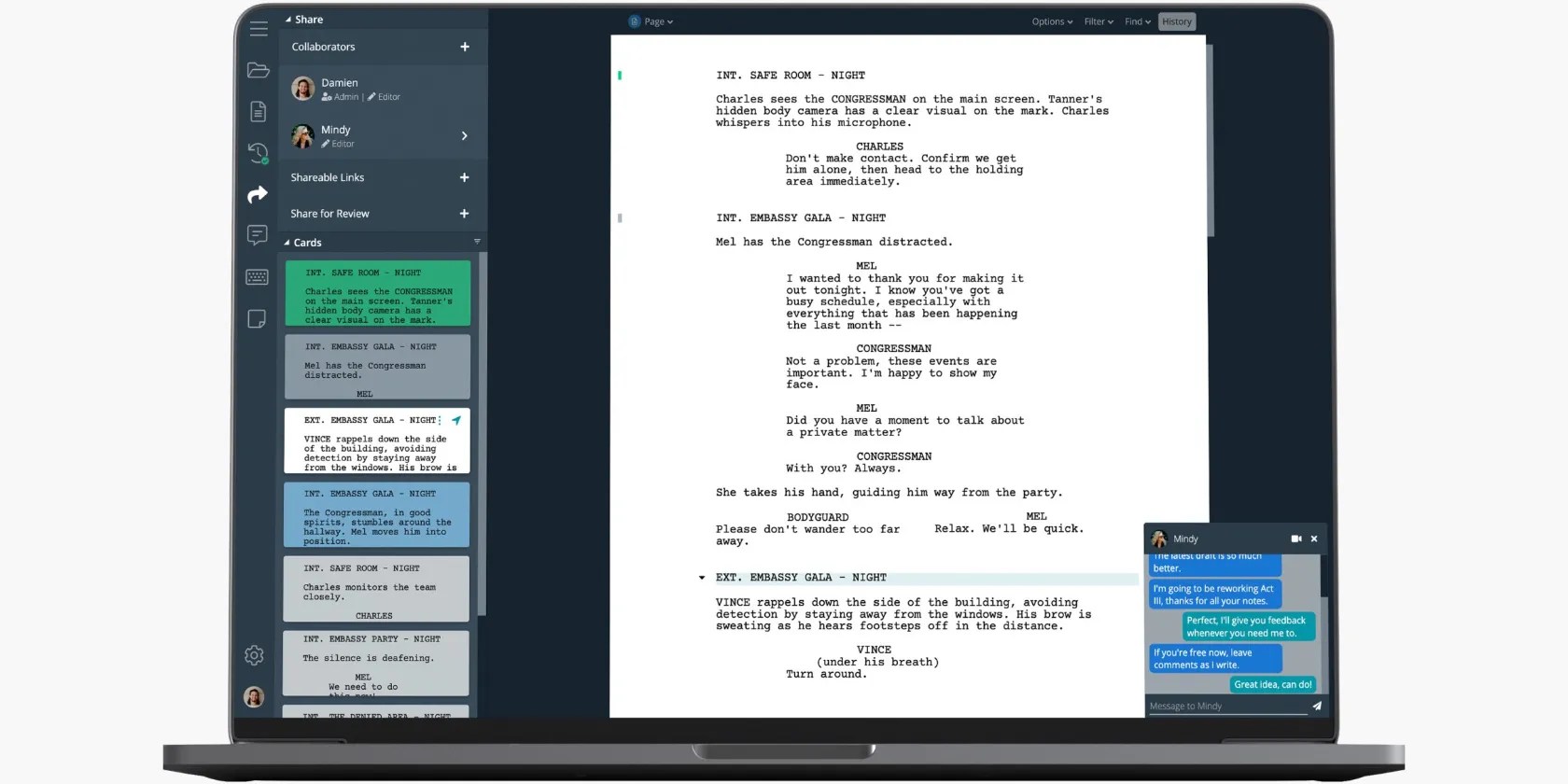Add Share for Review with the plus icon
Viewport: 1568px width, 784px height.
coord(464,214)
